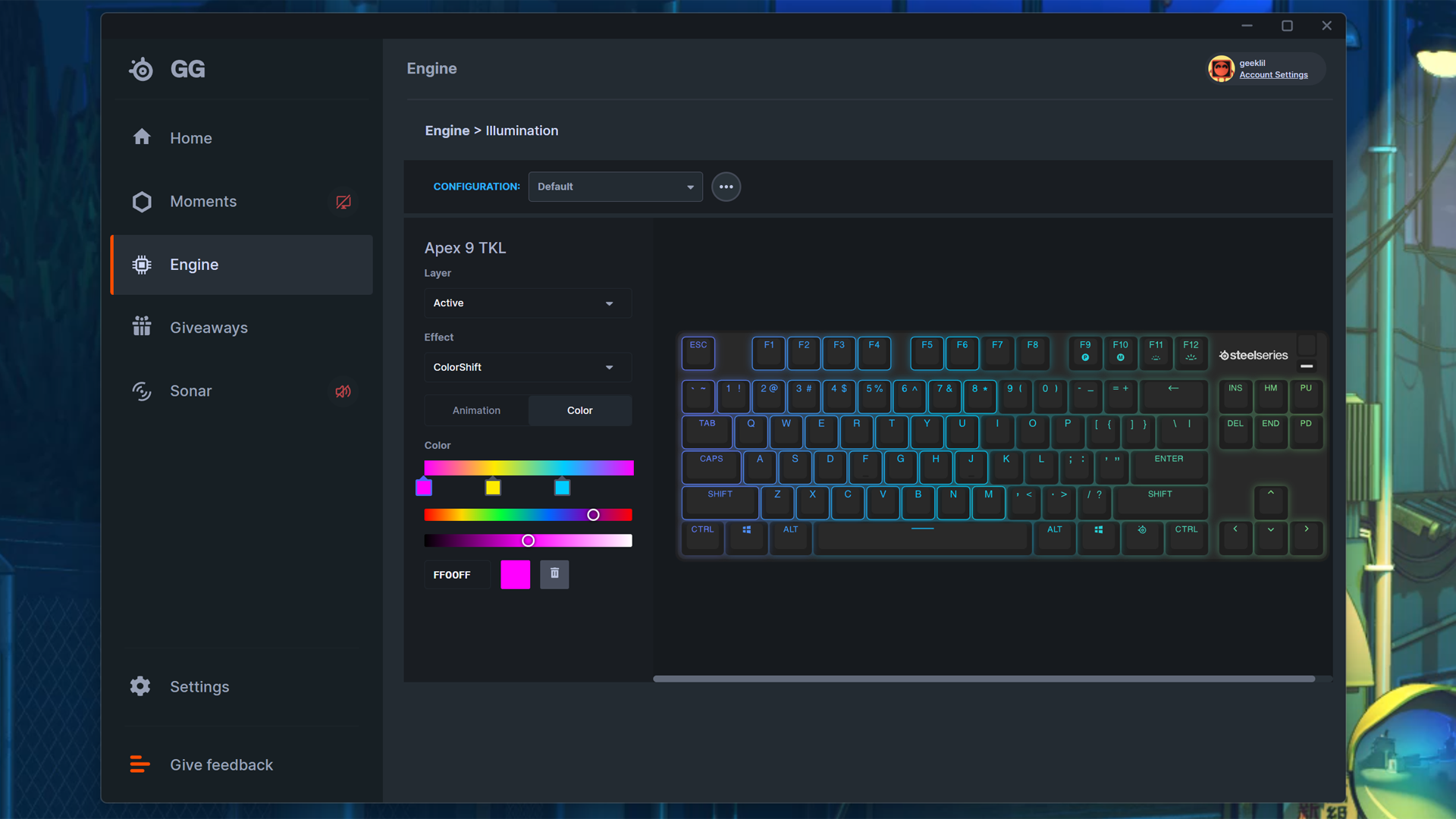Select the left Windows key

(747, 538)
